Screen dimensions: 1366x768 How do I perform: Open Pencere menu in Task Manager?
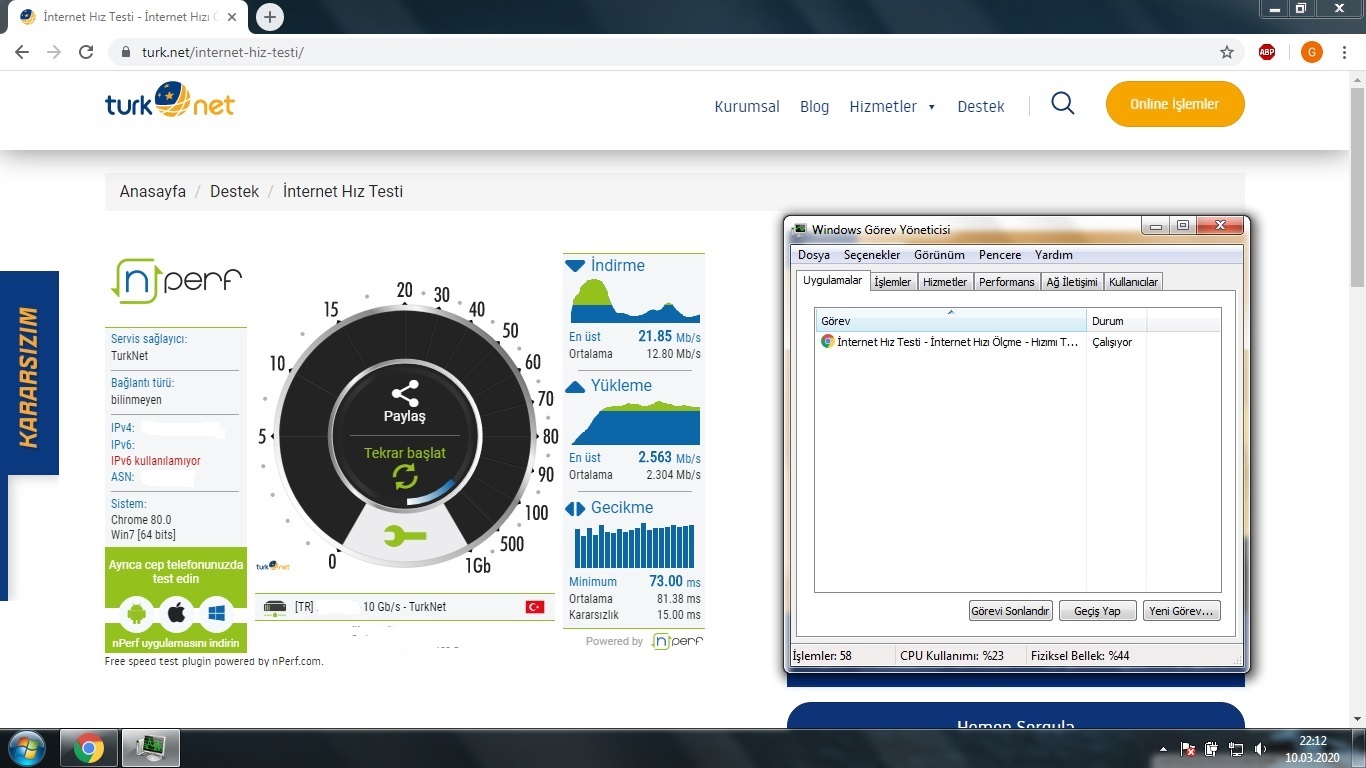click(x=1000, y=255)
